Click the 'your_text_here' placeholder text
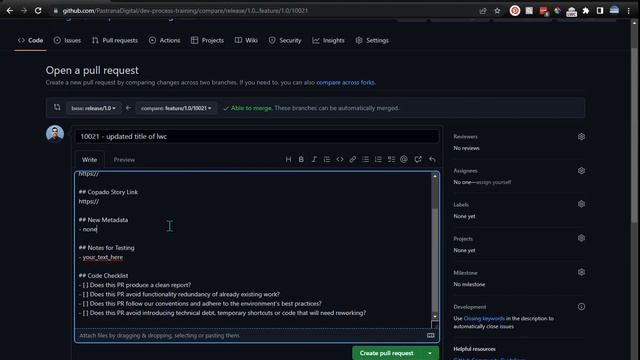The height and width of the screenshot is (360, 640). 103,257
